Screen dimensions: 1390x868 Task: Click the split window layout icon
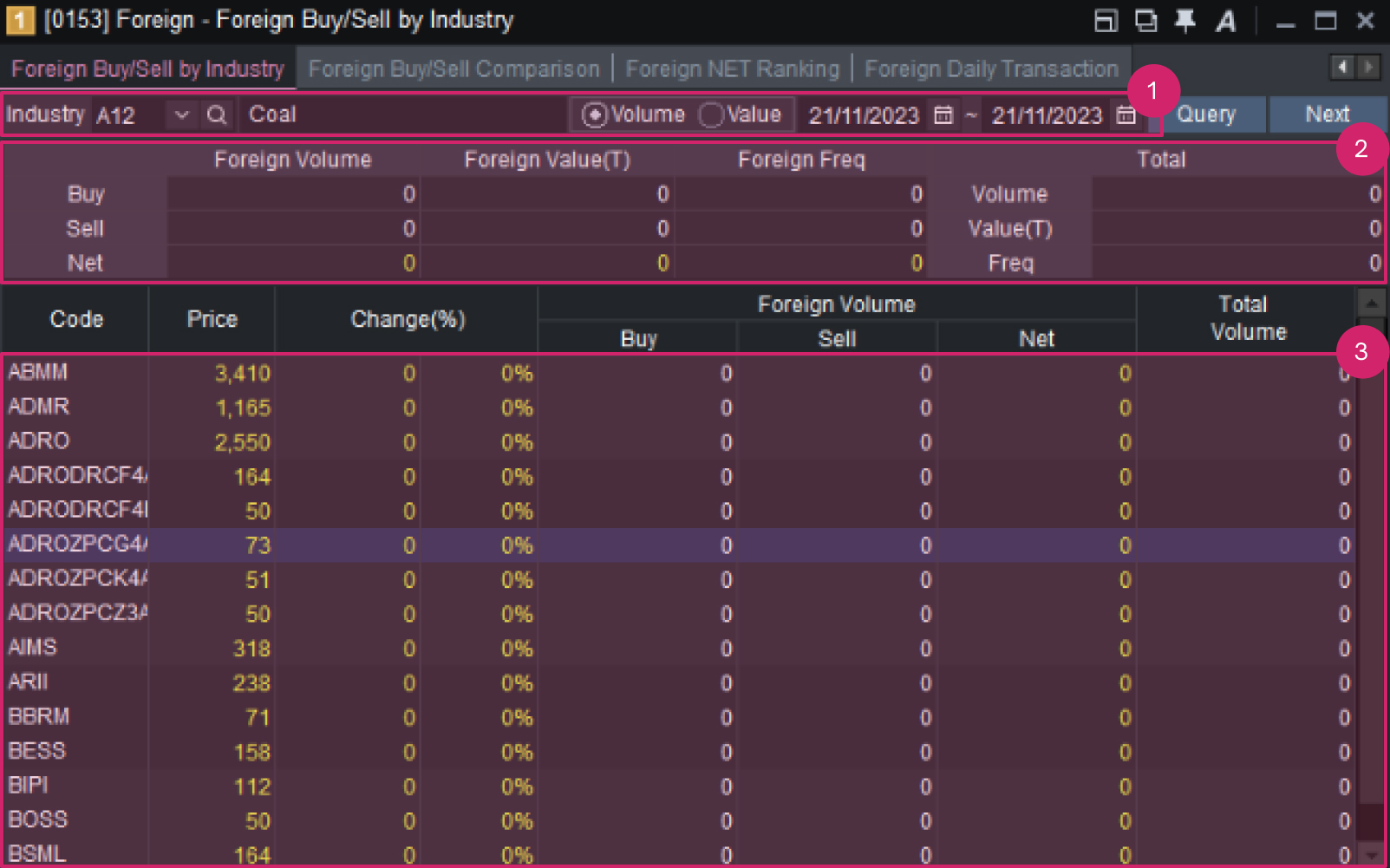(x=1106, y=20)
